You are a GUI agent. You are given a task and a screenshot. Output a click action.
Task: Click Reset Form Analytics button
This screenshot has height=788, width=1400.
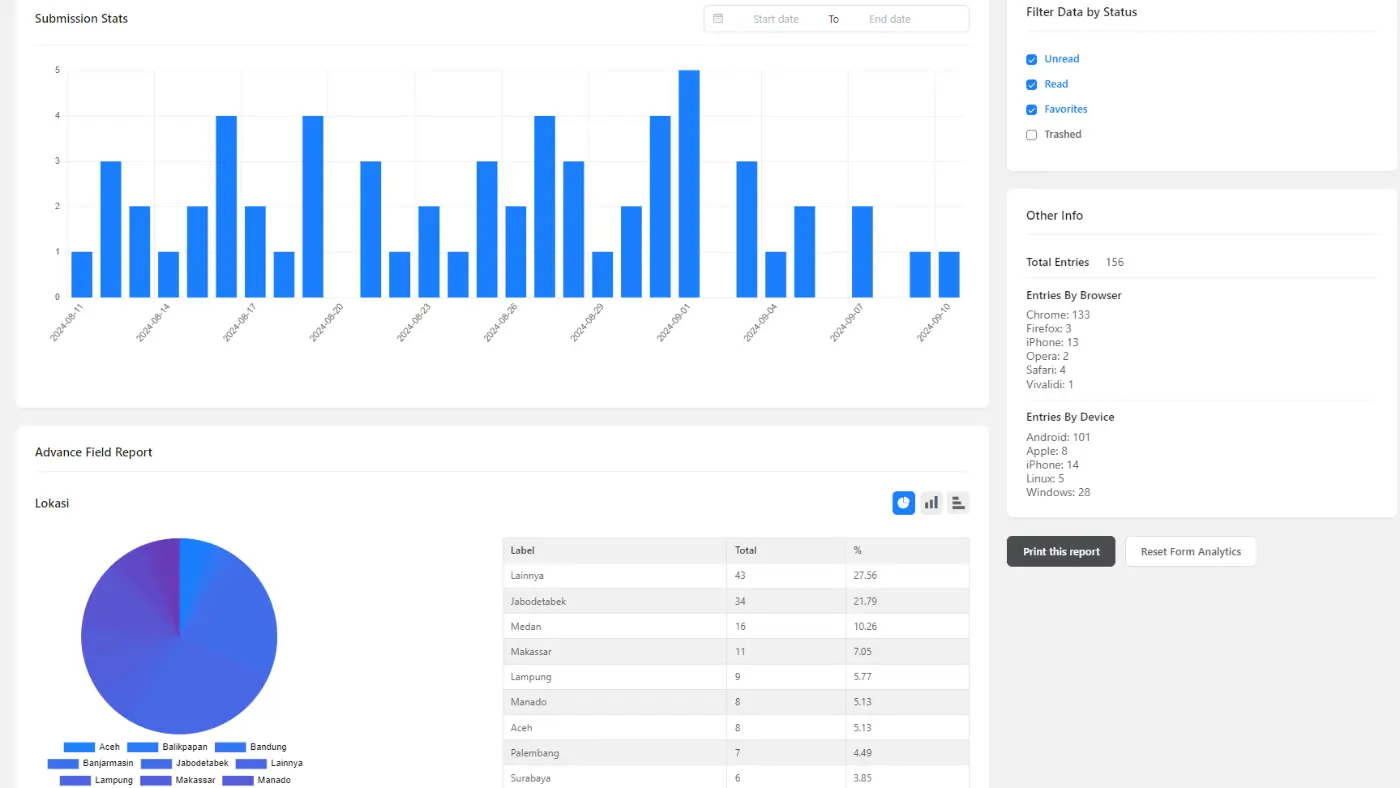point(1190,552)
